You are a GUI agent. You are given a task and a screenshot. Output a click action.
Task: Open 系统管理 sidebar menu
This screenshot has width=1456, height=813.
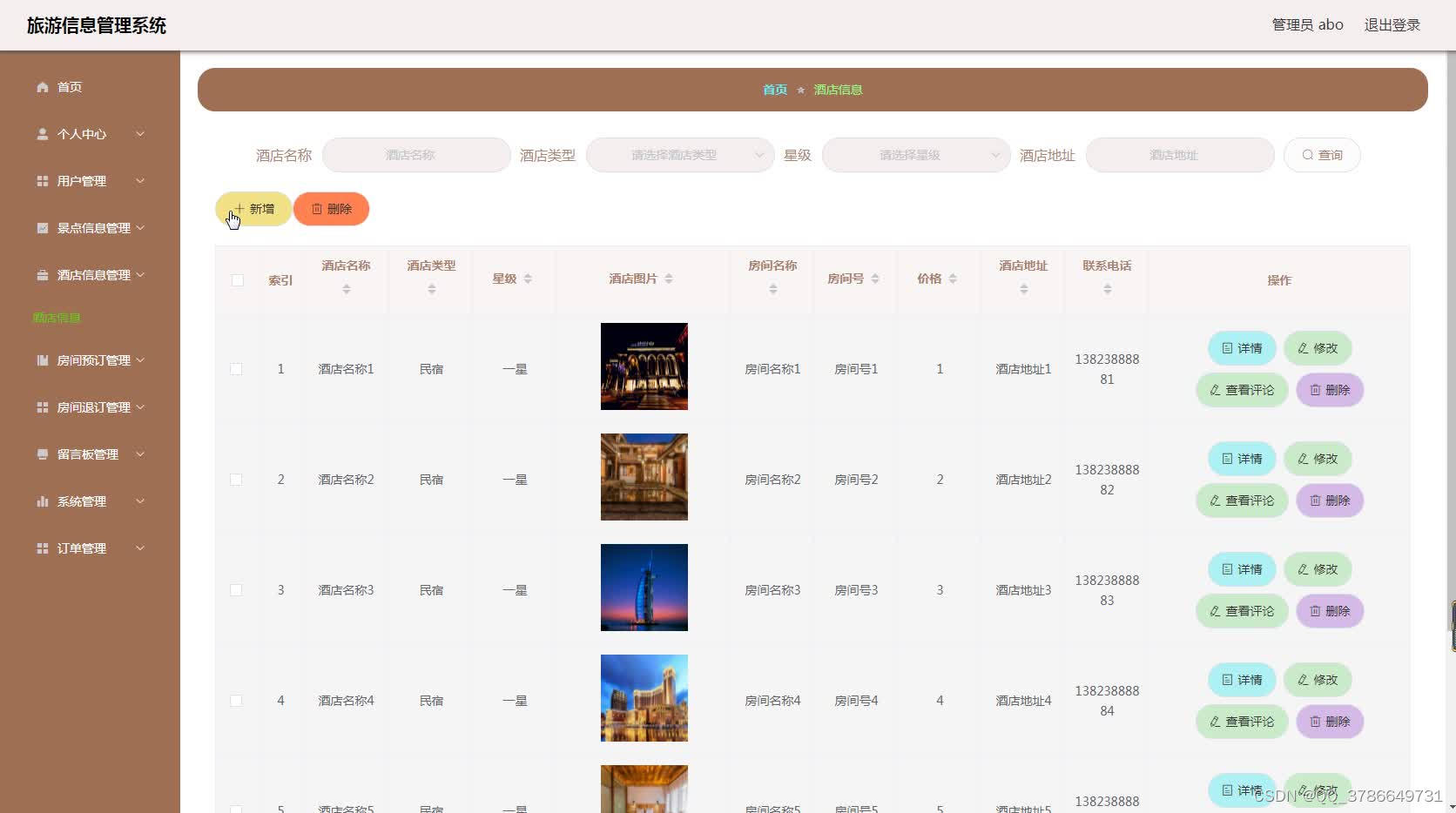(90, 501)
